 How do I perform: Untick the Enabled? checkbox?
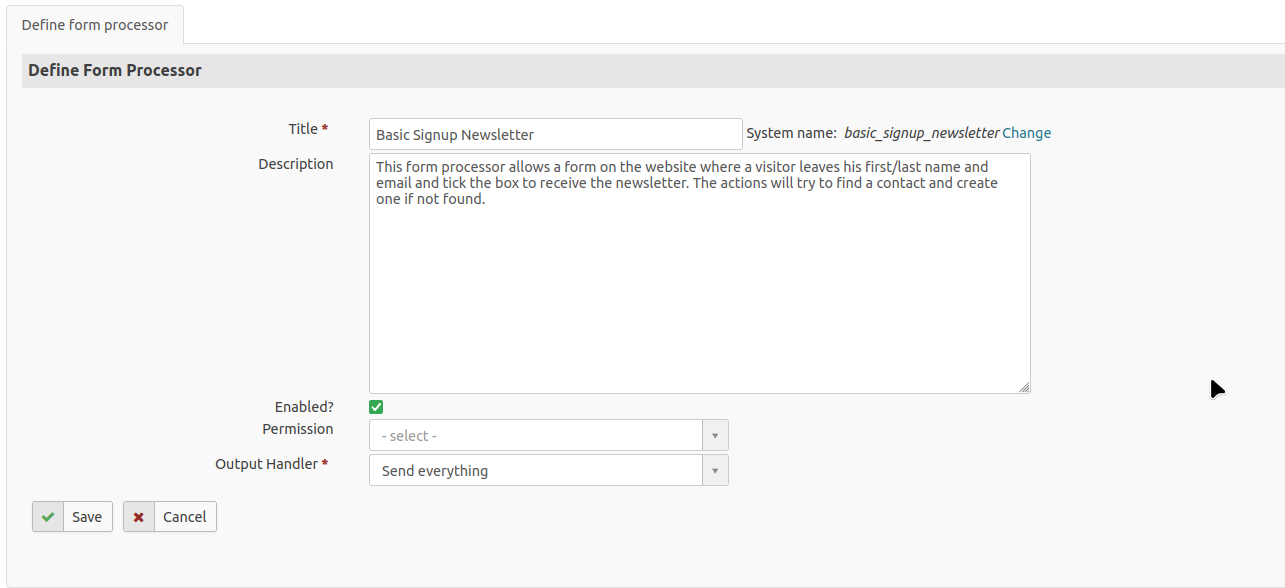tap(376, 407)
